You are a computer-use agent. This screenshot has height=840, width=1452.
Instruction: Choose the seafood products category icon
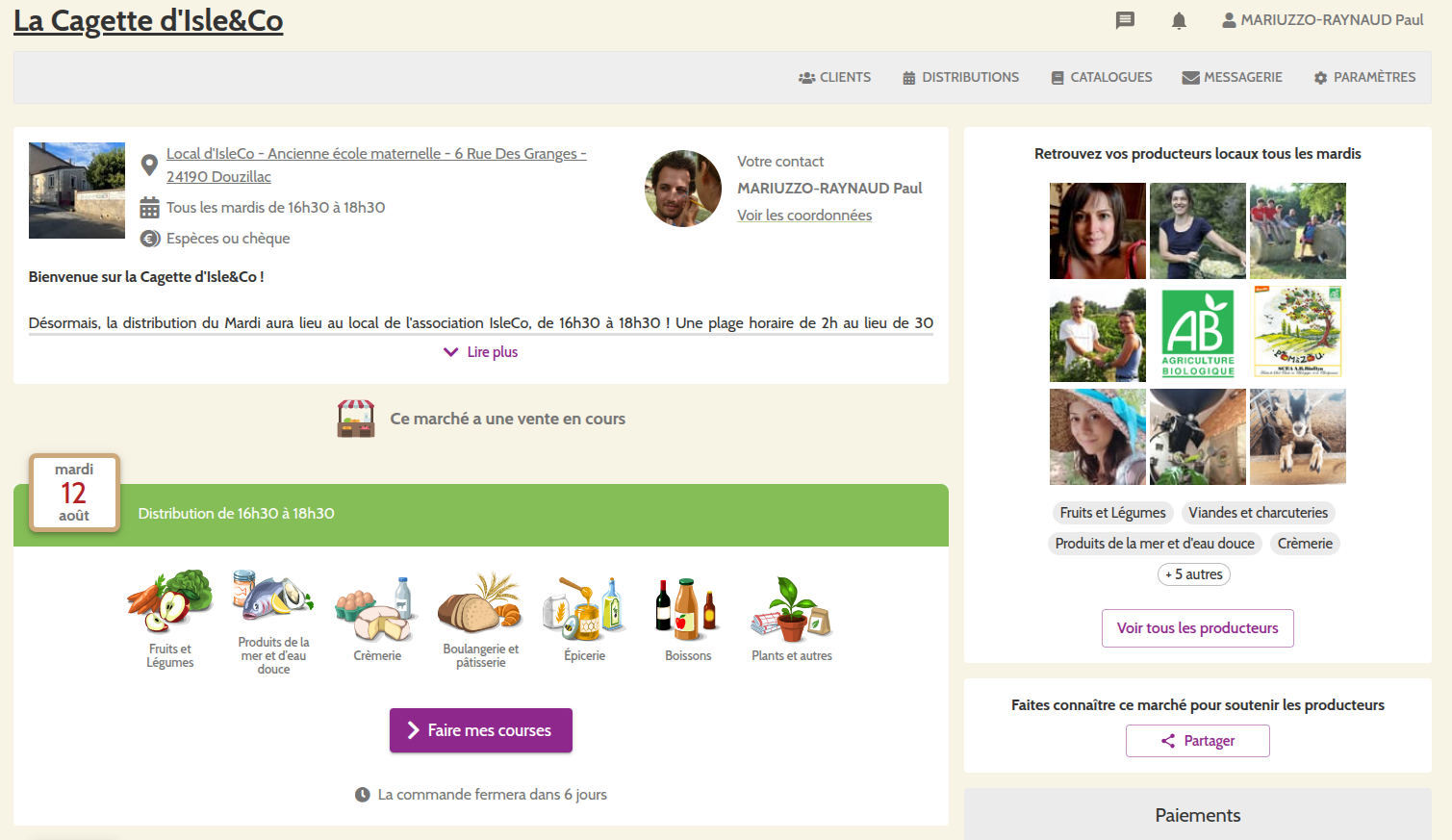coord(273,598)
